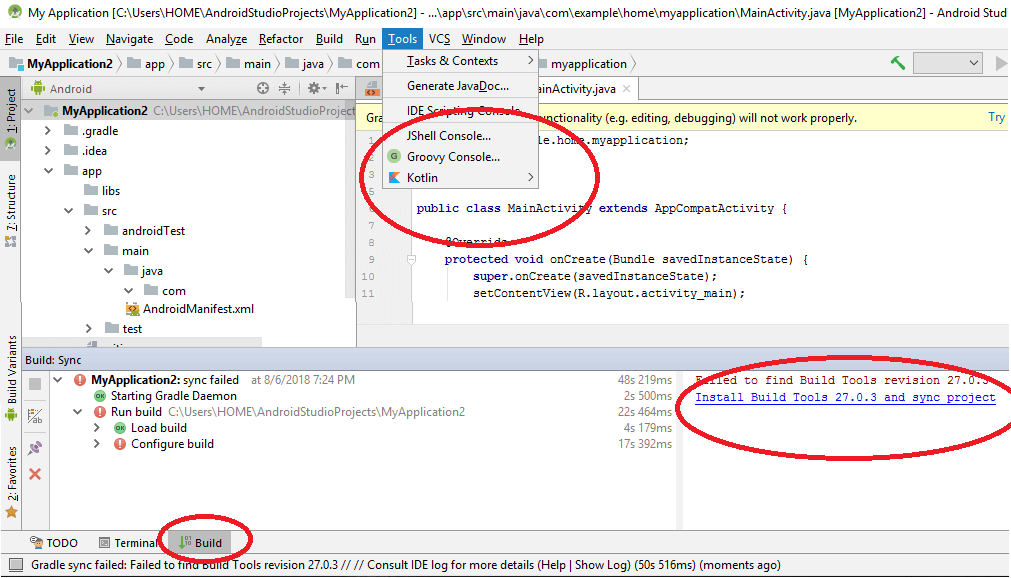The width and height of the screenshot is (1011, 578).
Task: Click the pin tab icon in Build panel
Action: 35,447
